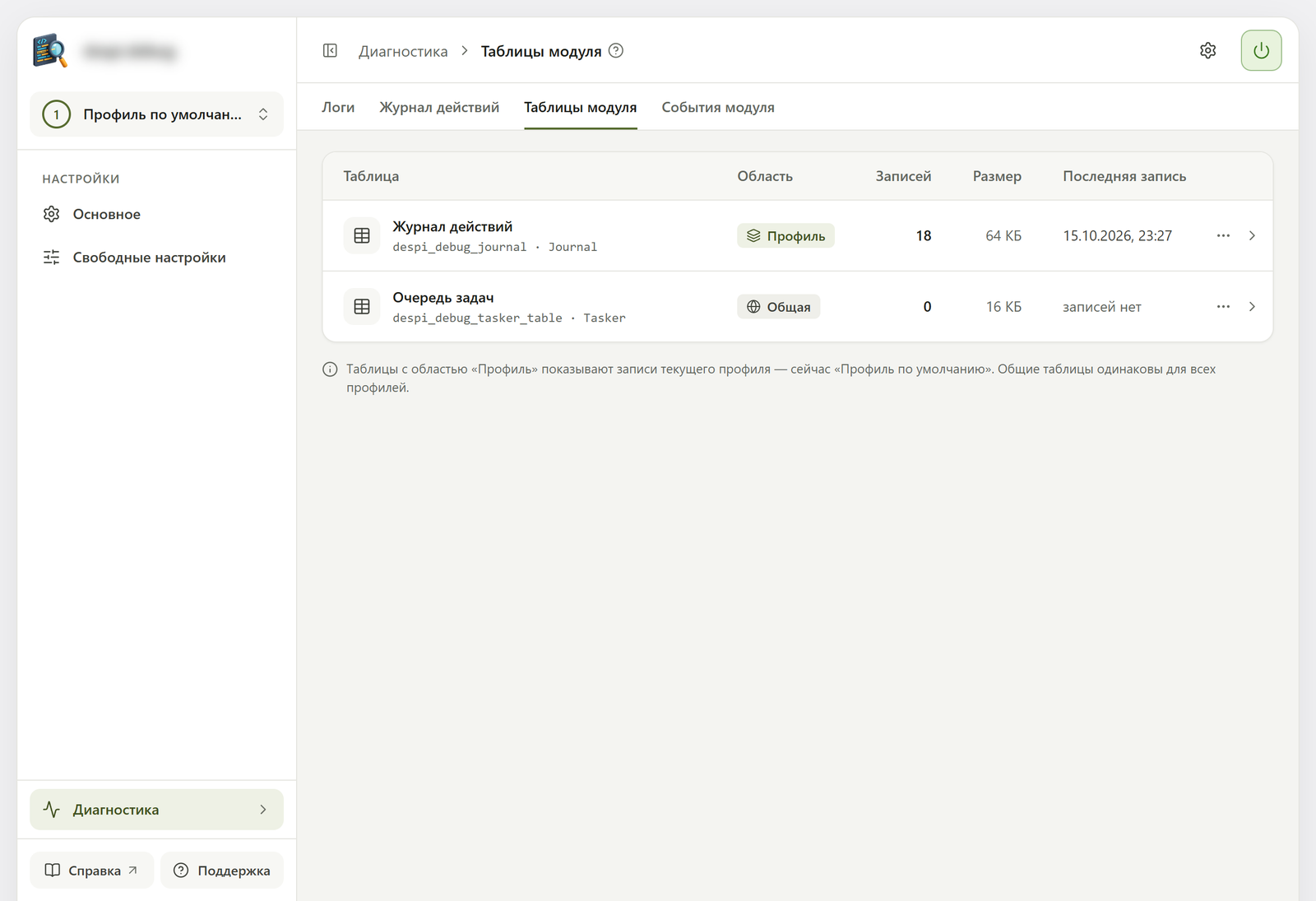Click despi_debug_journal table identifier

459,247
